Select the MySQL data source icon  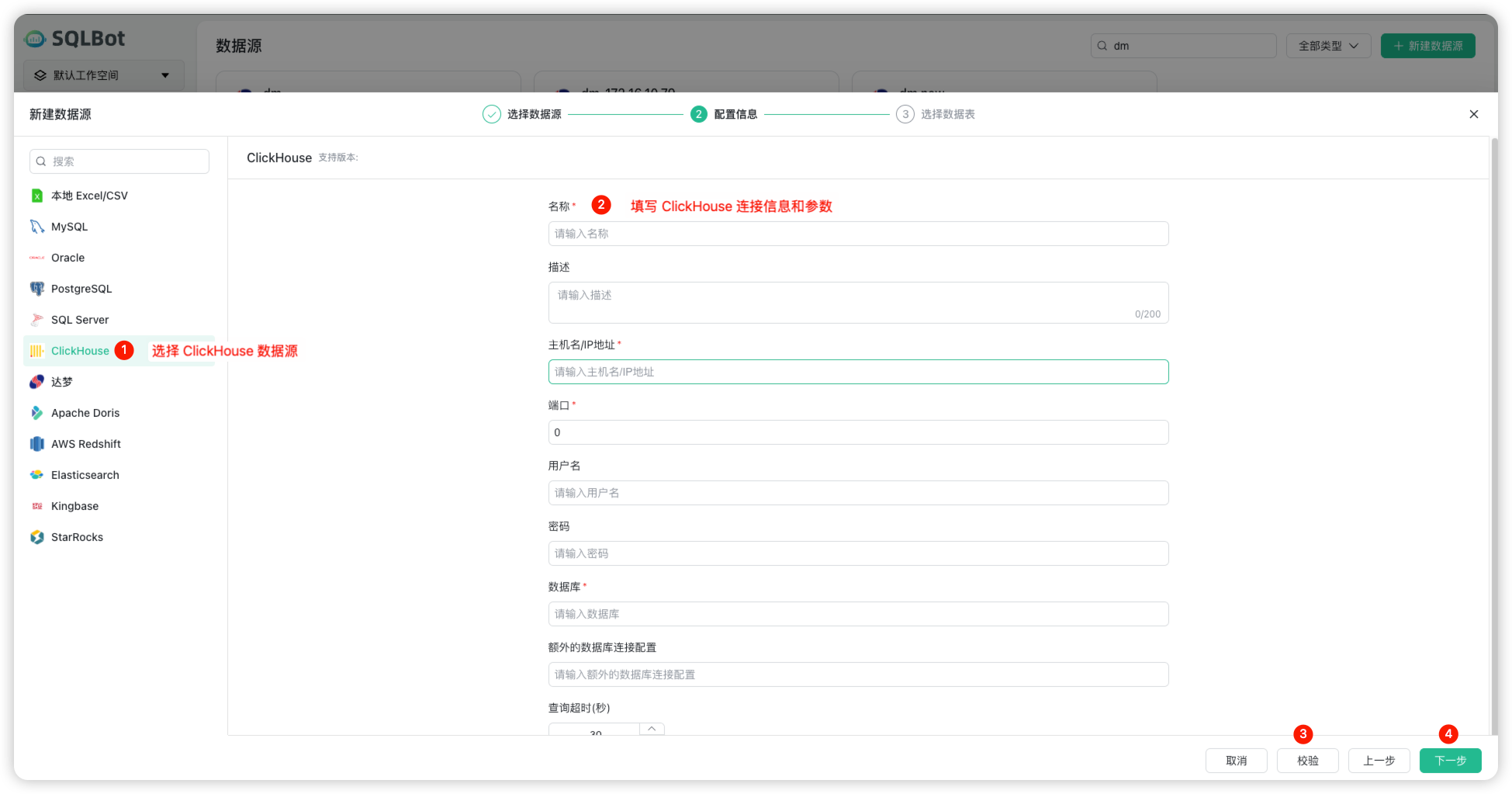click(x=36, y=226)
